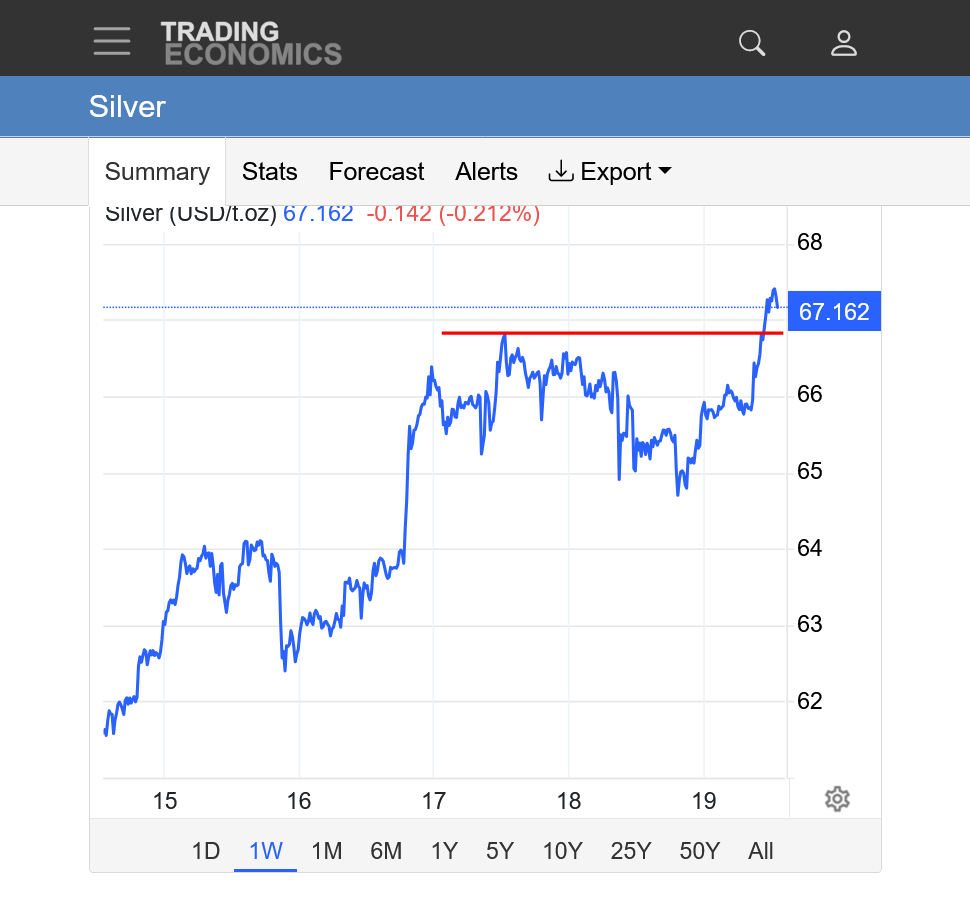Set chart range to 6M
The image size is (970, 901).
click(385, 851)
